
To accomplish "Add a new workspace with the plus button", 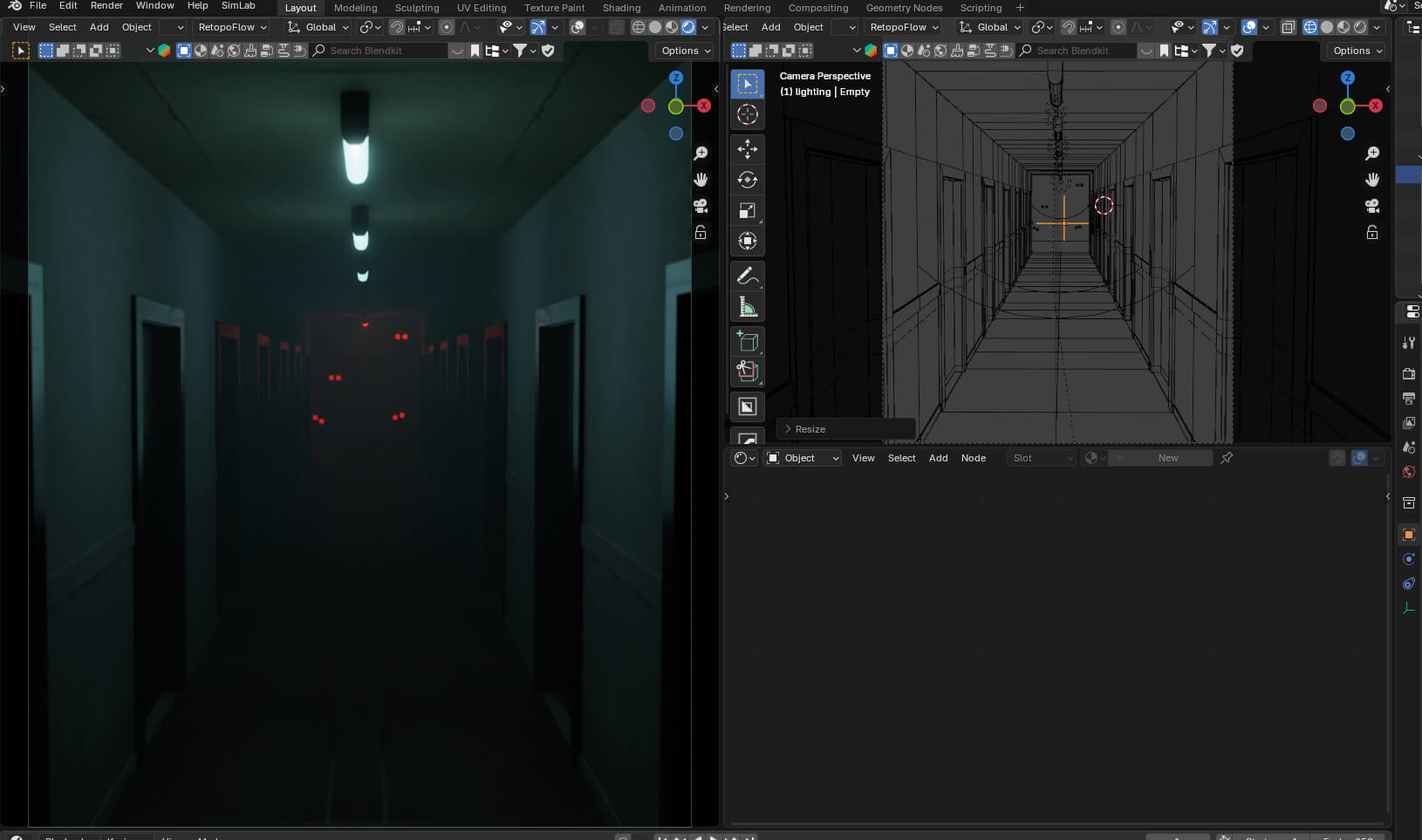I will (x=1020, y=8).
